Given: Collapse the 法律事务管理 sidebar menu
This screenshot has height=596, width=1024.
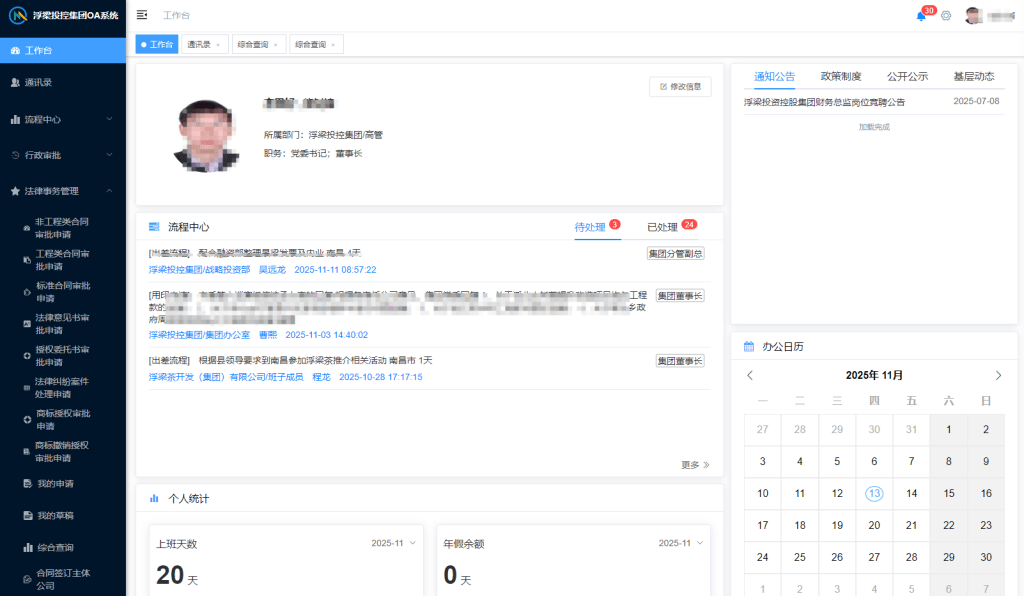Looking at the screenshot, I should pyautogui.click(x=62, y=190).
